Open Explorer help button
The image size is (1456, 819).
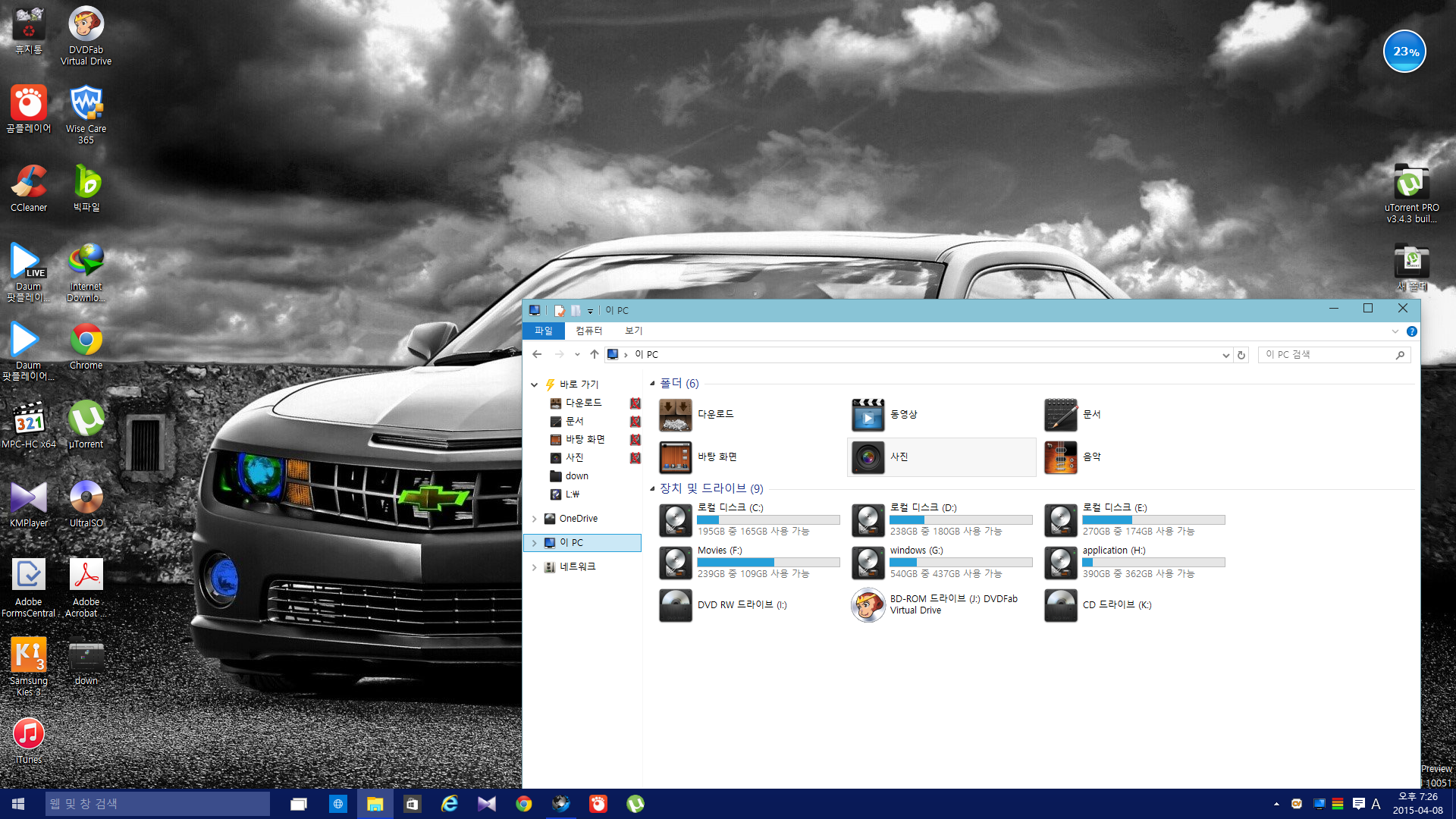pyautogui.click(x=1411, y=331)
